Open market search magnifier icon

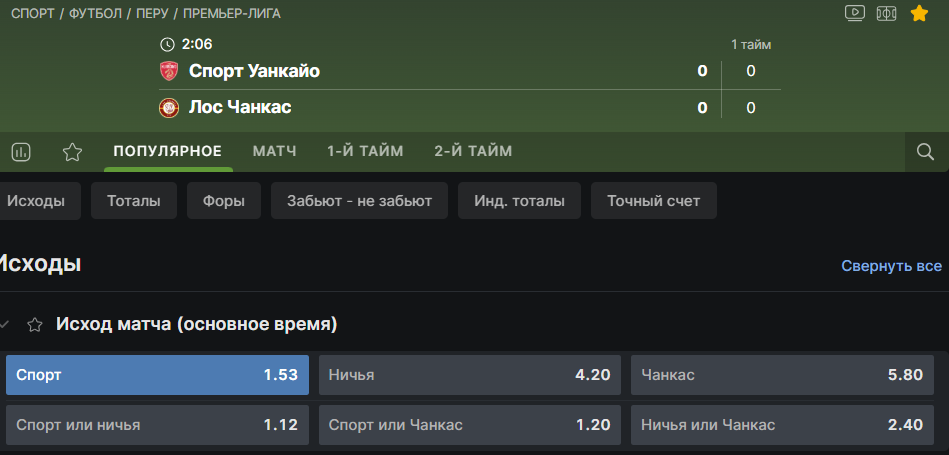(925, 152)
